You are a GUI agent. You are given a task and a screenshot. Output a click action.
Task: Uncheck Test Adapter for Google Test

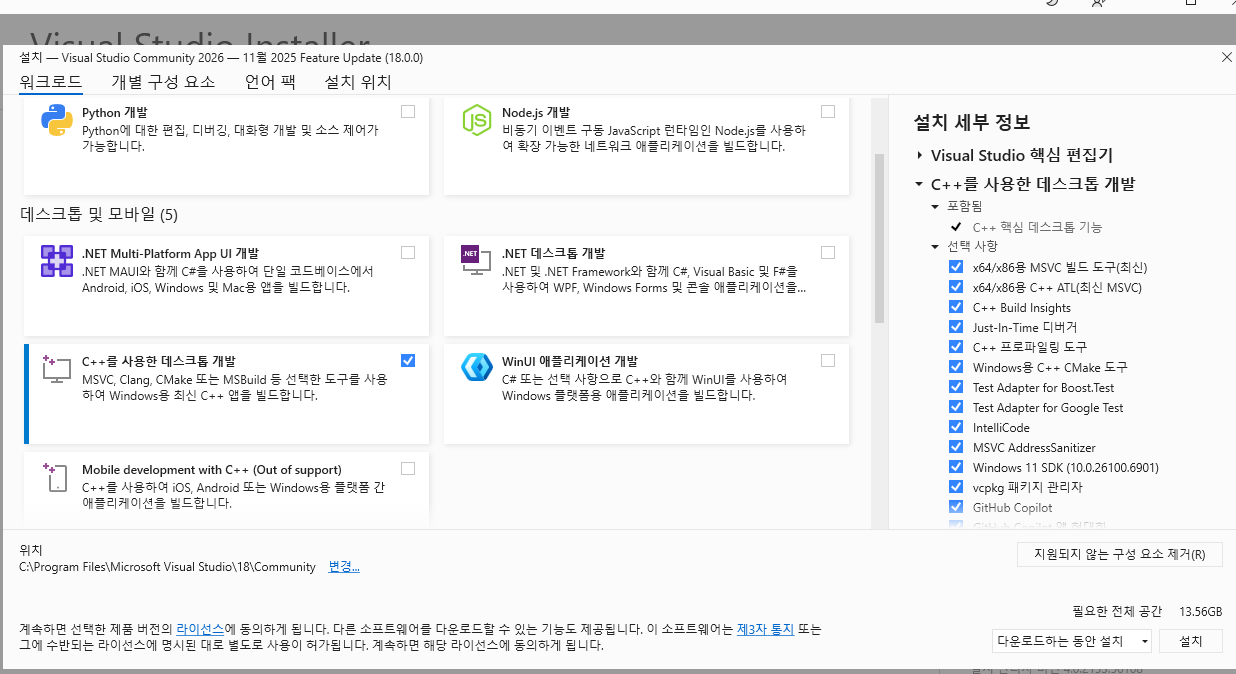click(x=956, y=407)
